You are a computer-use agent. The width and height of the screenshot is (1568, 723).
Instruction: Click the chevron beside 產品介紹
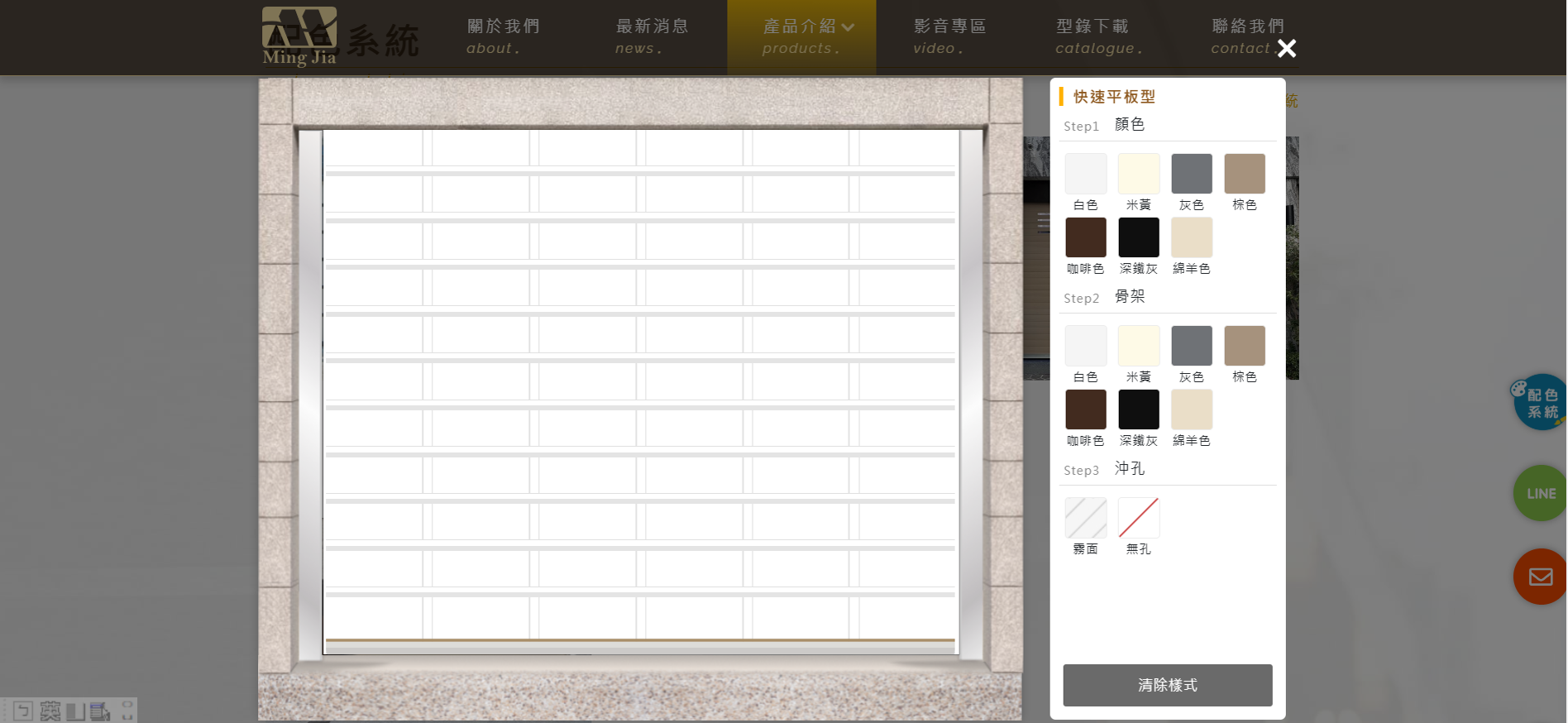coord(849,27)
